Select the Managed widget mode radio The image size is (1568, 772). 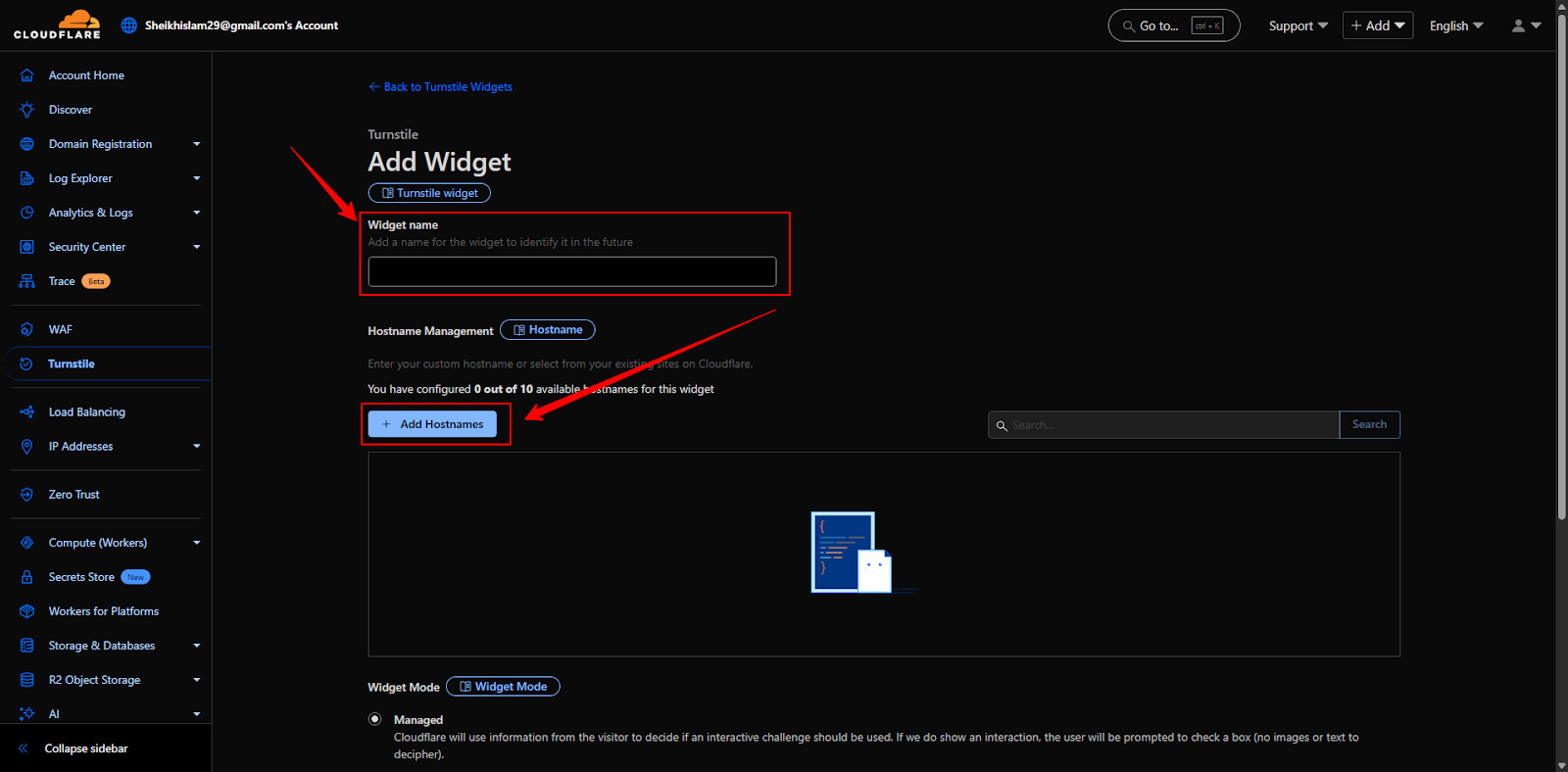pyautogui.click(x=375, y=719)
